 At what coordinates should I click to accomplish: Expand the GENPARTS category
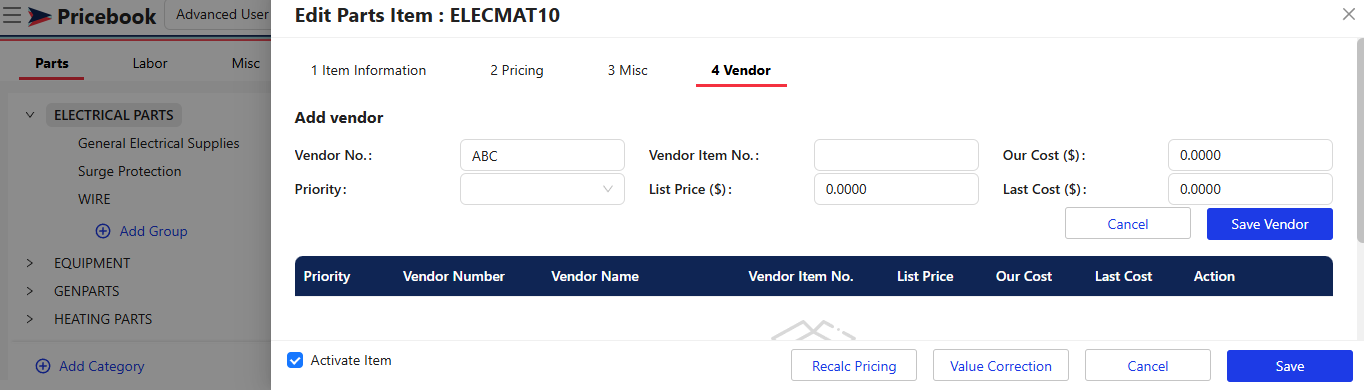[x=30, y=291]
